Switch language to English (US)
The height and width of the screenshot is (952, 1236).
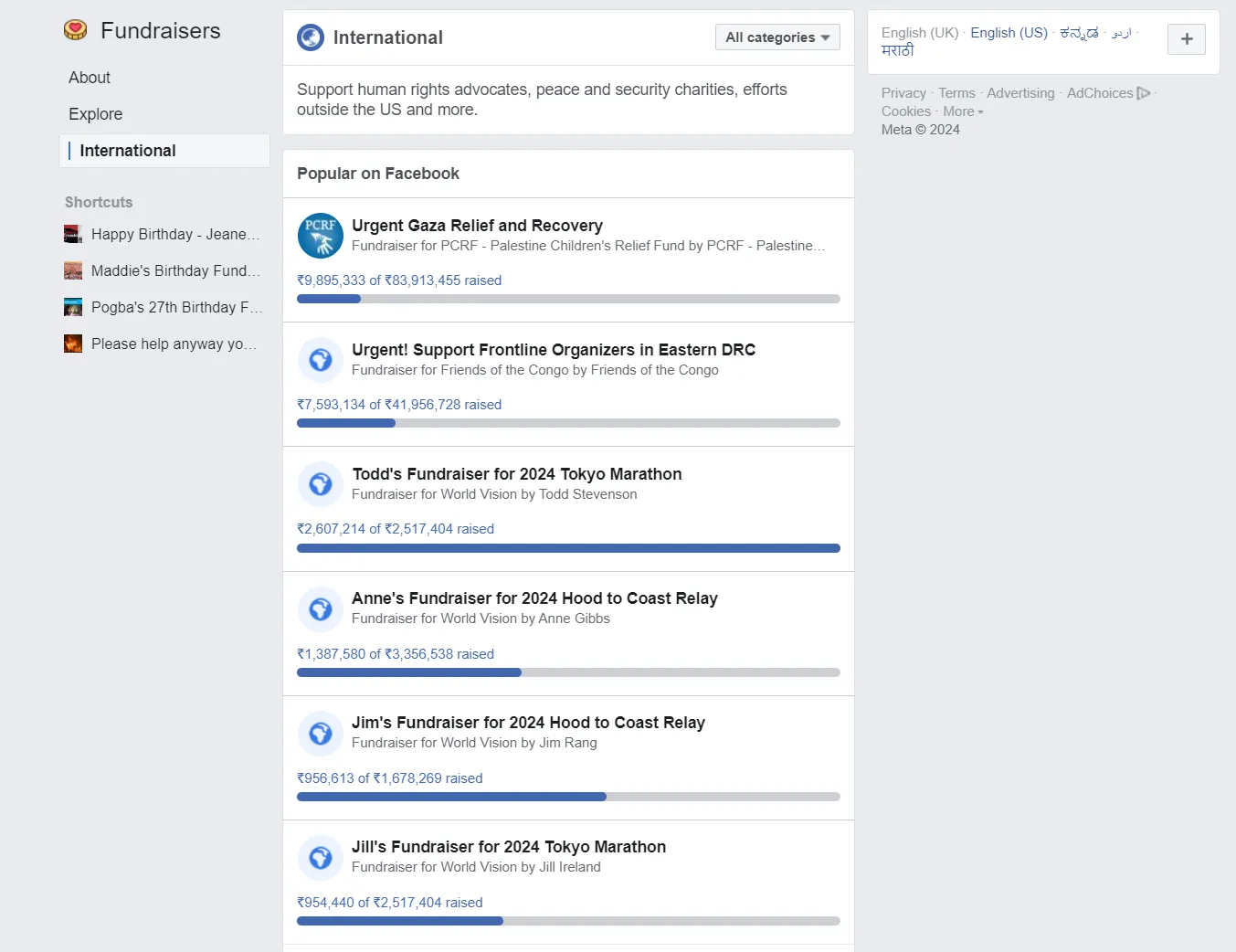(1009, 33)
